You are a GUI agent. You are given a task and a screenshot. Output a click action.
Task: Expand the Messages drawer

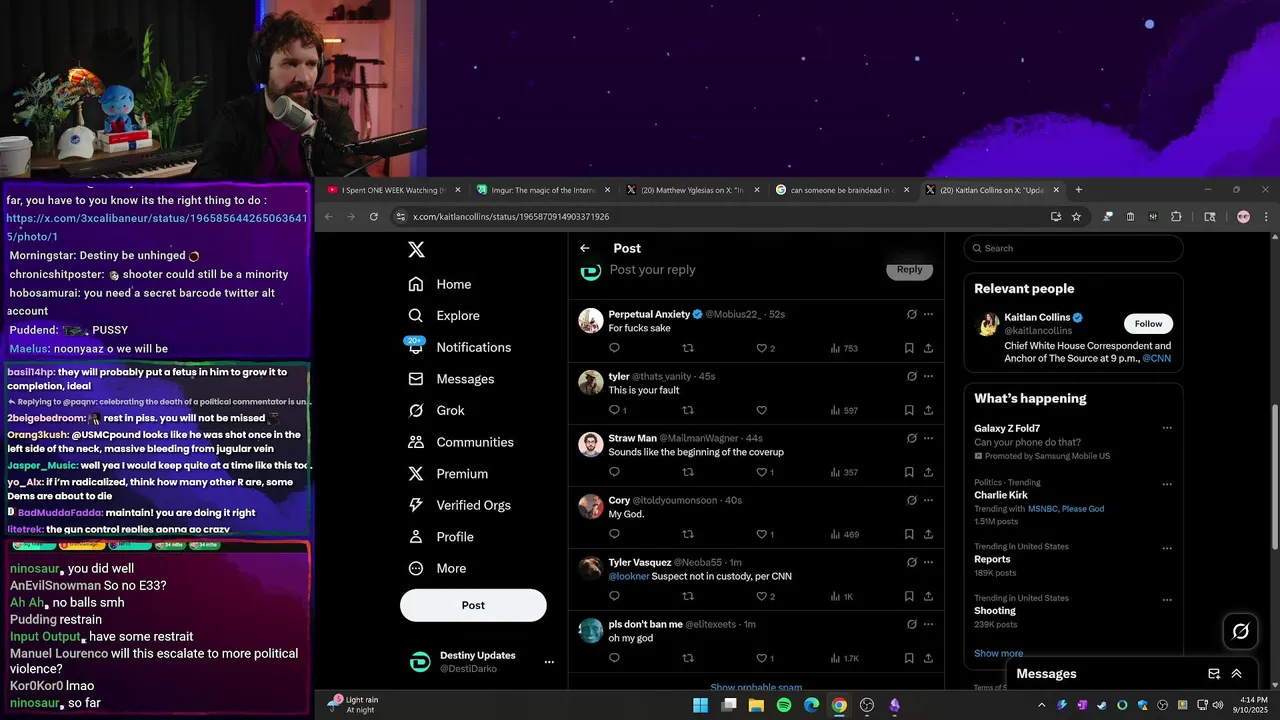pyautogui.click(x=1236, y=674)
